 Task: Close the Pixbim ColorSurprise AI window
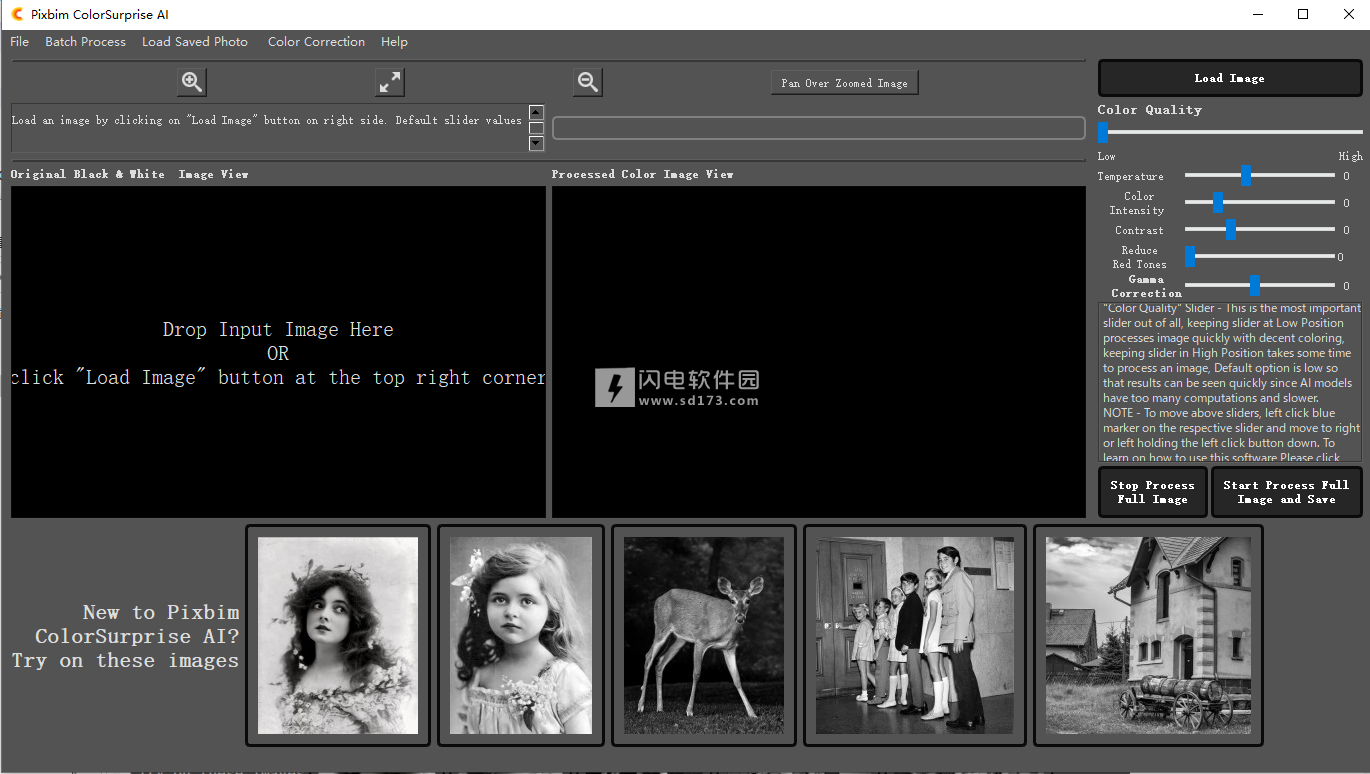(1347, 14)
